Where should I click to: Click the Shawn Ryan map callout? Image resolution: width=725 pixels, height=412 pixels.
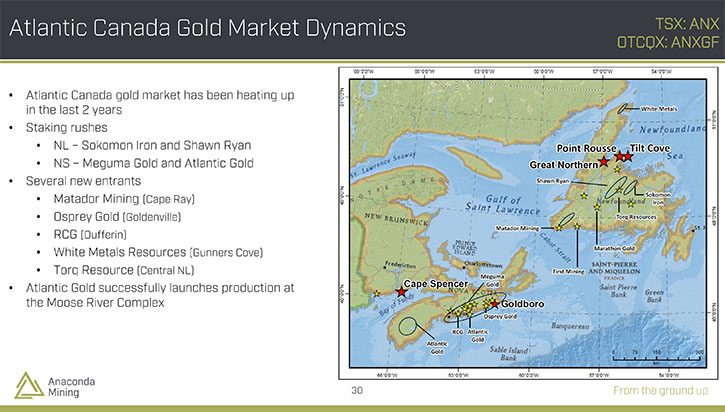(x=553, y=181)
